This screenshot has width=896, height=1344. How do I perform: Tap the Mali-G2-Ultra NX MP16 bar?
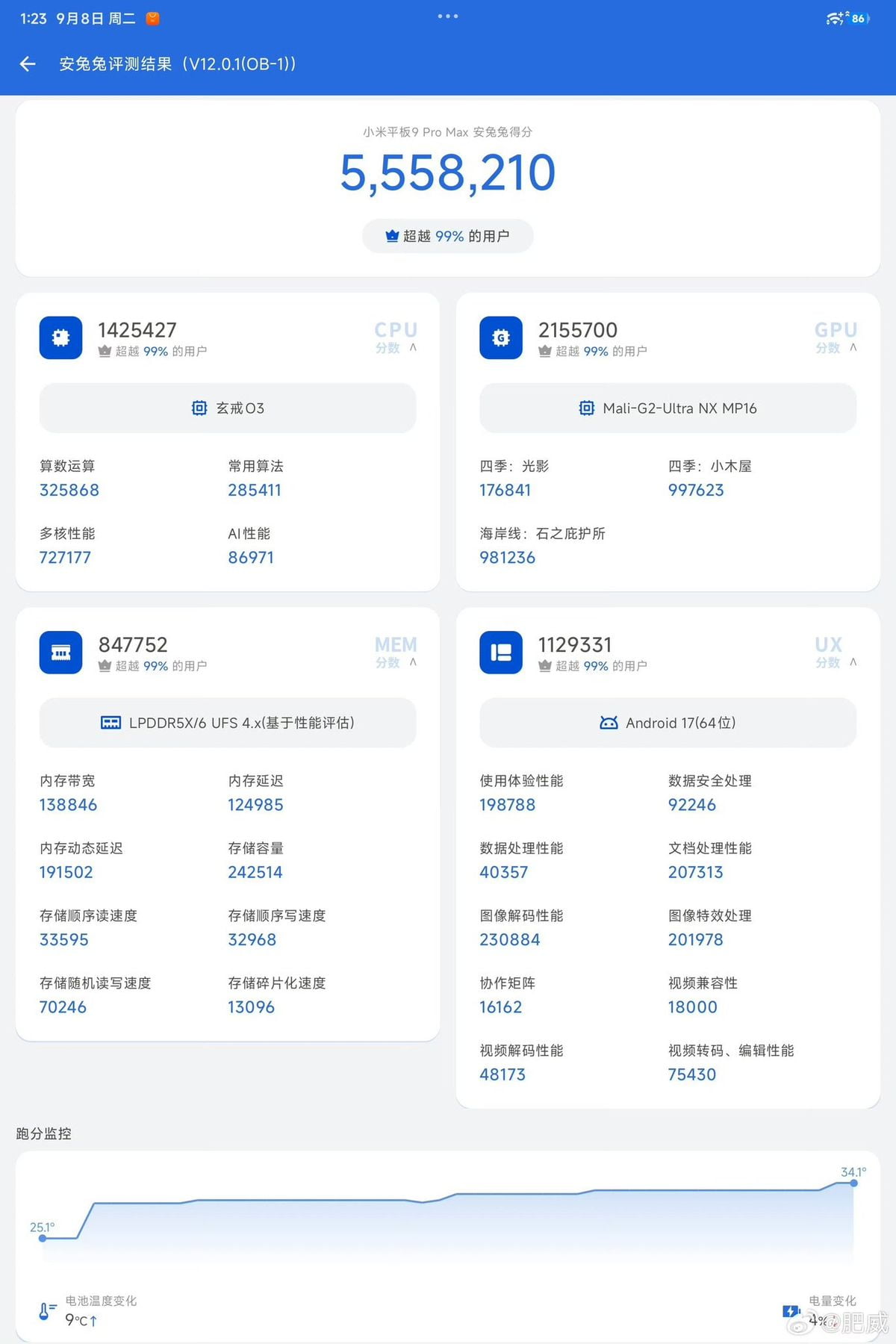point(668,408)
